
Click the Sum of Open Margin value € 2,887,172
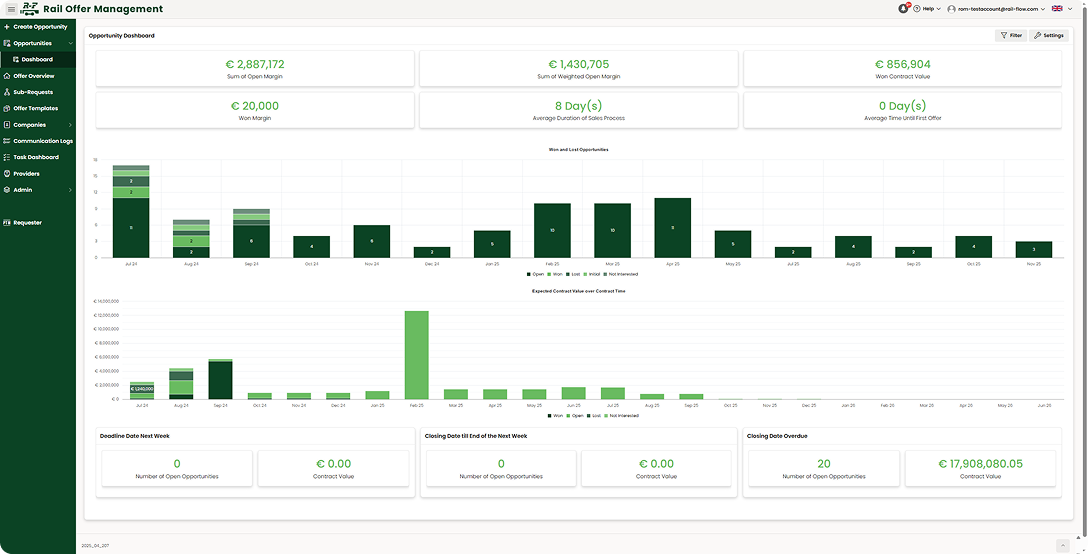pyautogui.click(x=255, y=65)
